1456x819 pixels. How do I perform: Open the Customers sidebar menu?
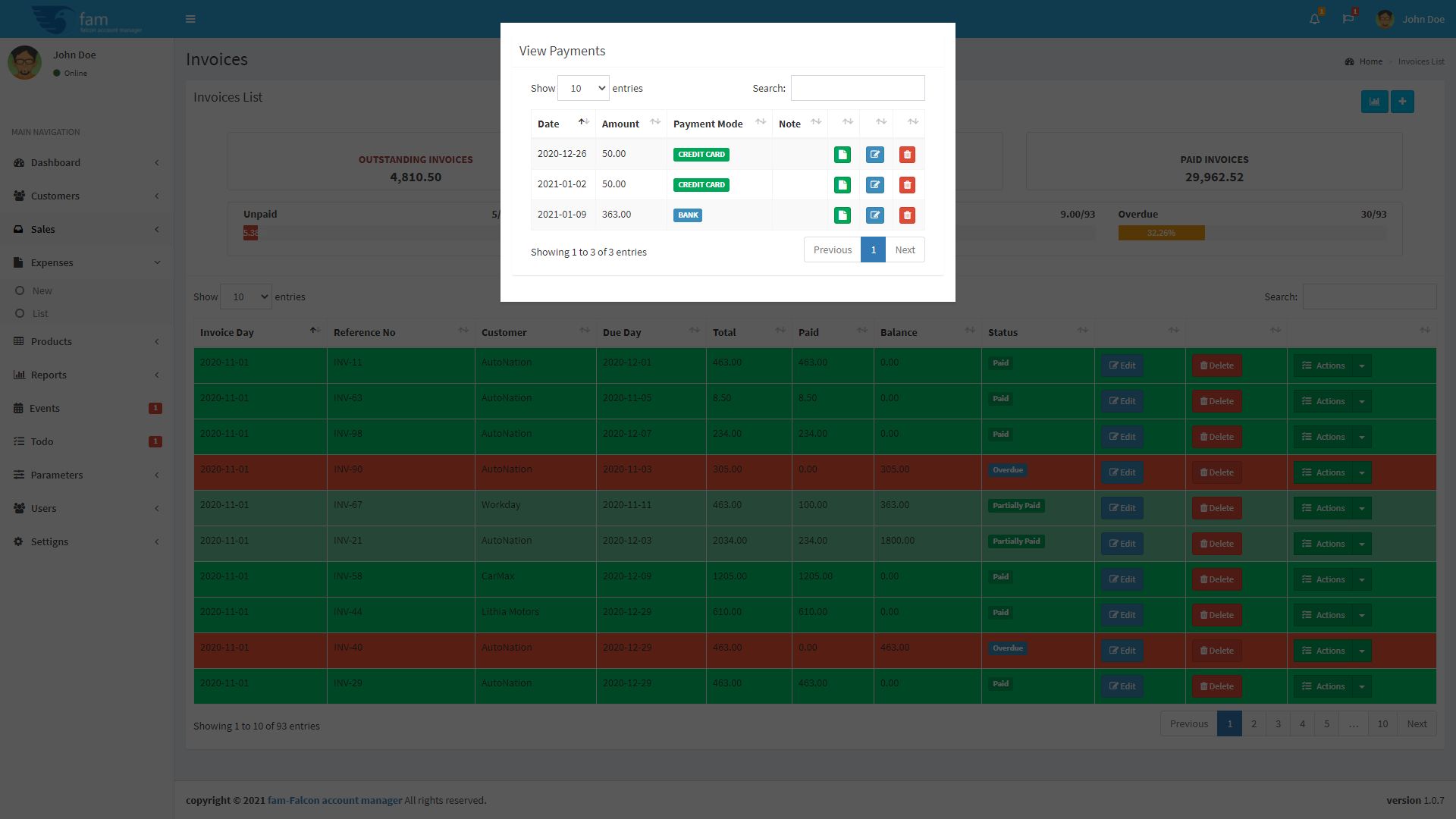tap(55, 196)
